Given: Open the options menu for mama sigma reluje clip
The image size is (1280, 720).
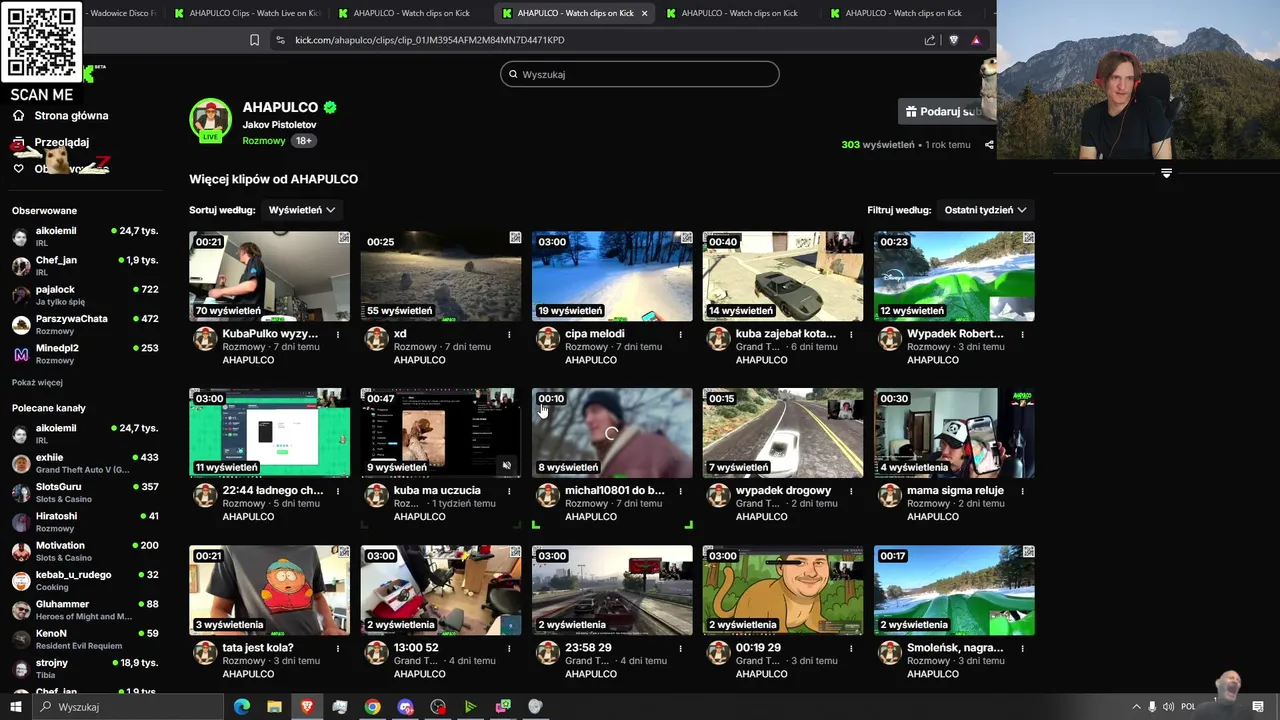Looking at the screenshot, I should pyautogui.click(x=1022, y=491).
